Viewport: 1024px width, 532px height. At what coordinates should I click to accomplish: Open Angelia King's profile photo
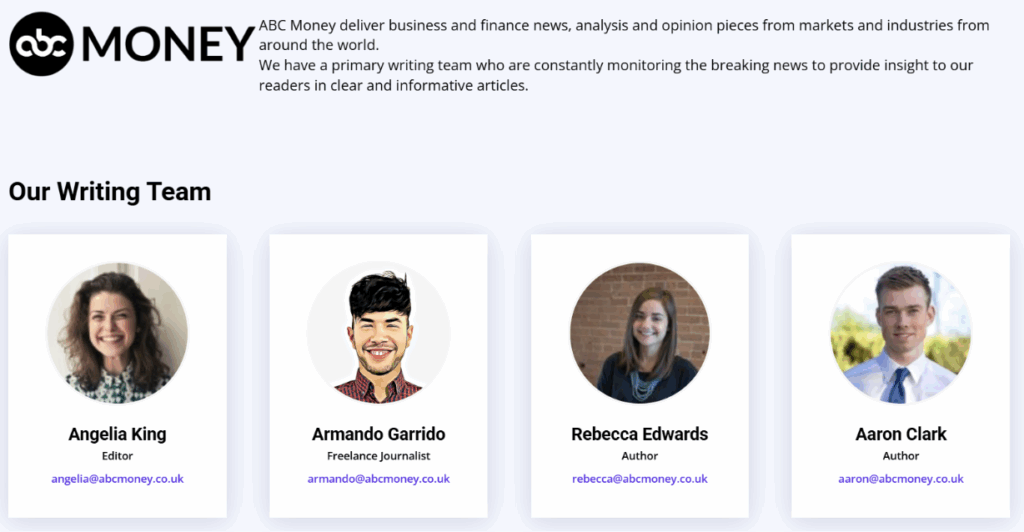117,333
